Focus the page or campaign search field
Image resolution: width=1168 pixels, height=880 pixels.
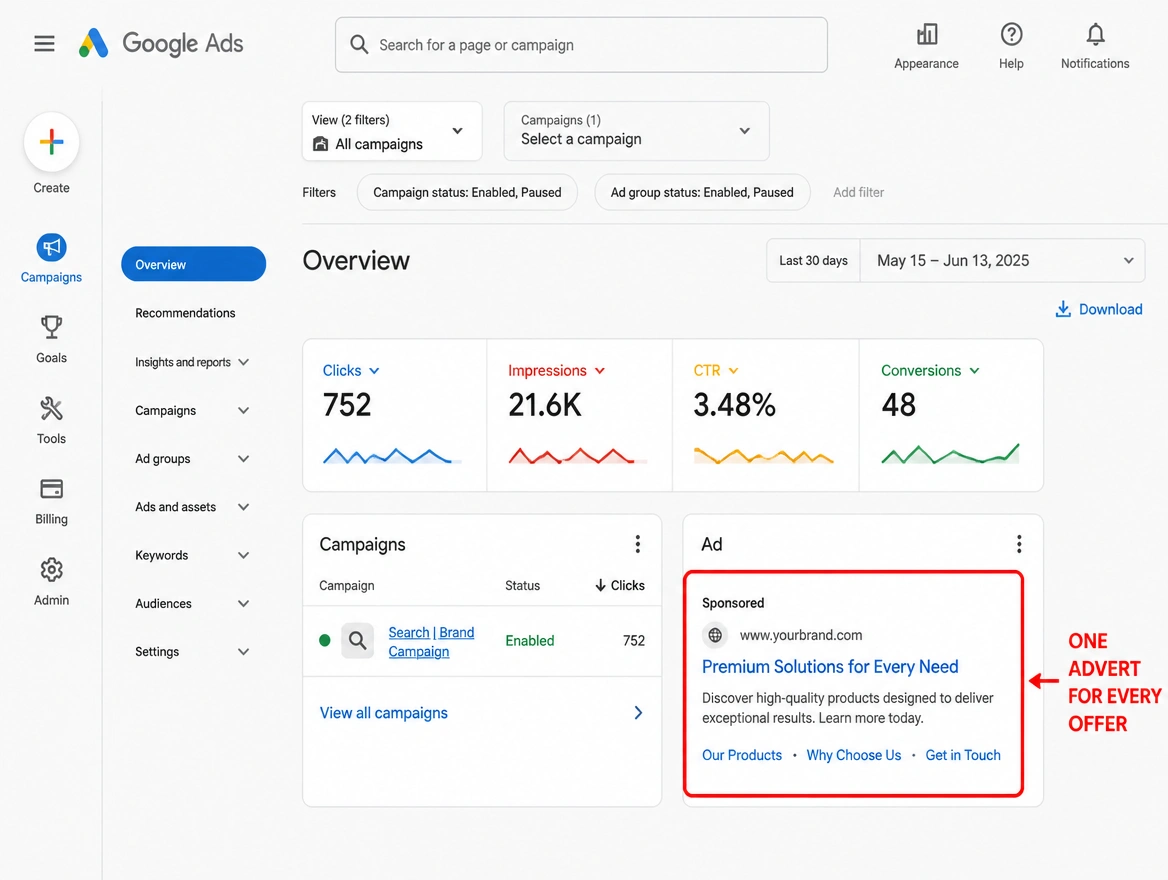click(581, 45)
